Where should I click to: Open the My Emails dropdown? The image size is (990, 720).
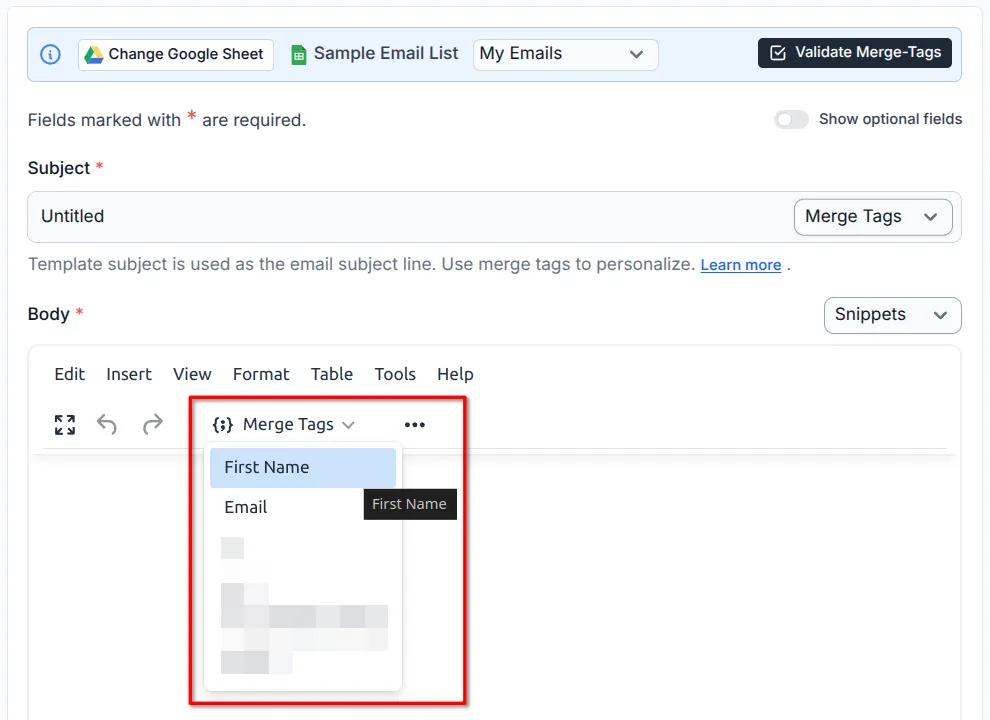[x=565, y=54]
